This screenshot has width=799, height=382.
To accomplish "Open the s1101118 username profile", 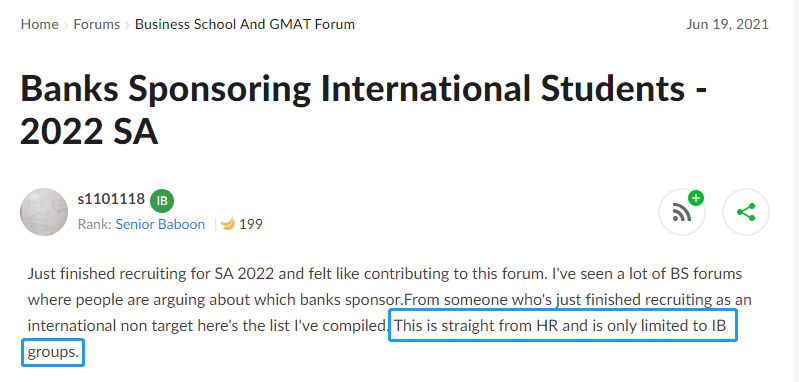I will 111,199.
